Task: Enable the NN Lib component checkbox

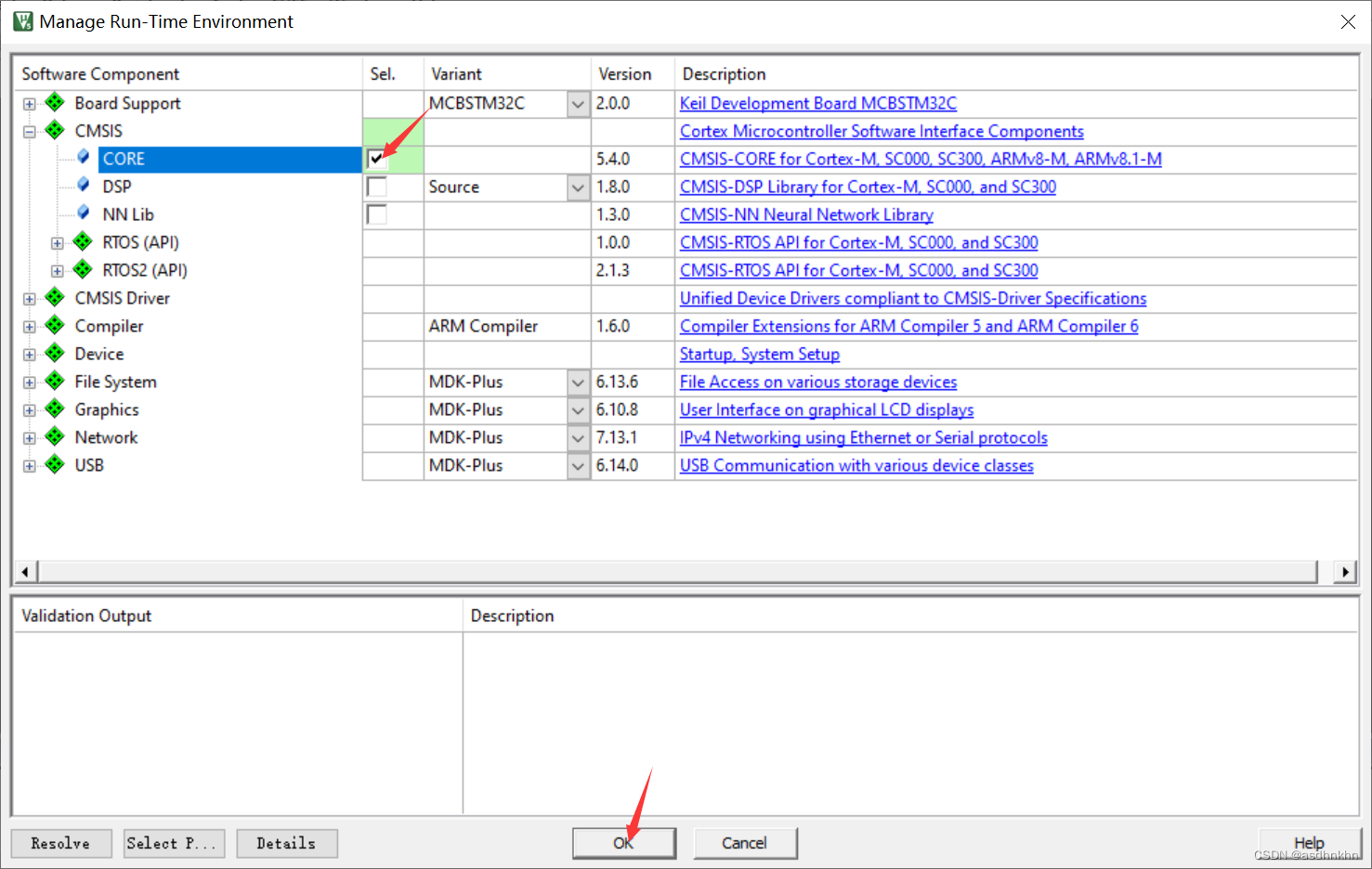Action: coord(376,214)
